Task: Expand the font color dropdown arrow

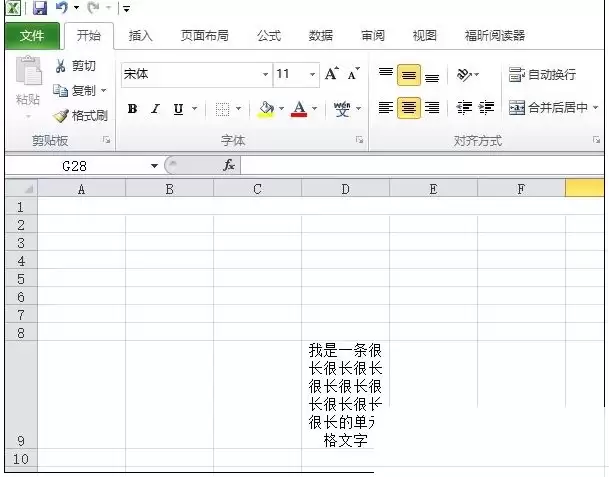Action: 315,109
